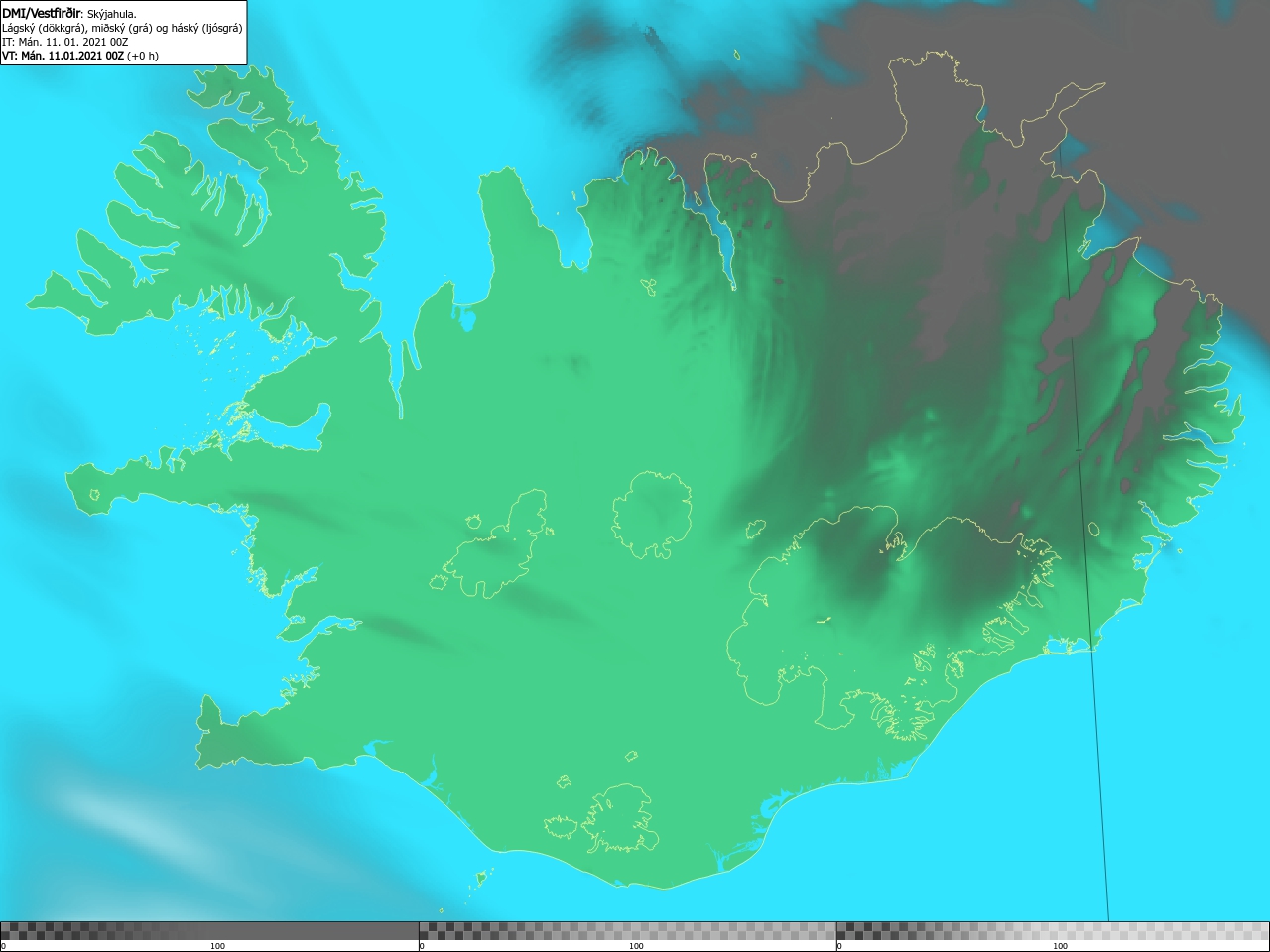The image size is (1270, 952).
Task: Click the 'Lágský (dökkgrá), miðský (grá)' legend line
Action: [x=122, y=28]
